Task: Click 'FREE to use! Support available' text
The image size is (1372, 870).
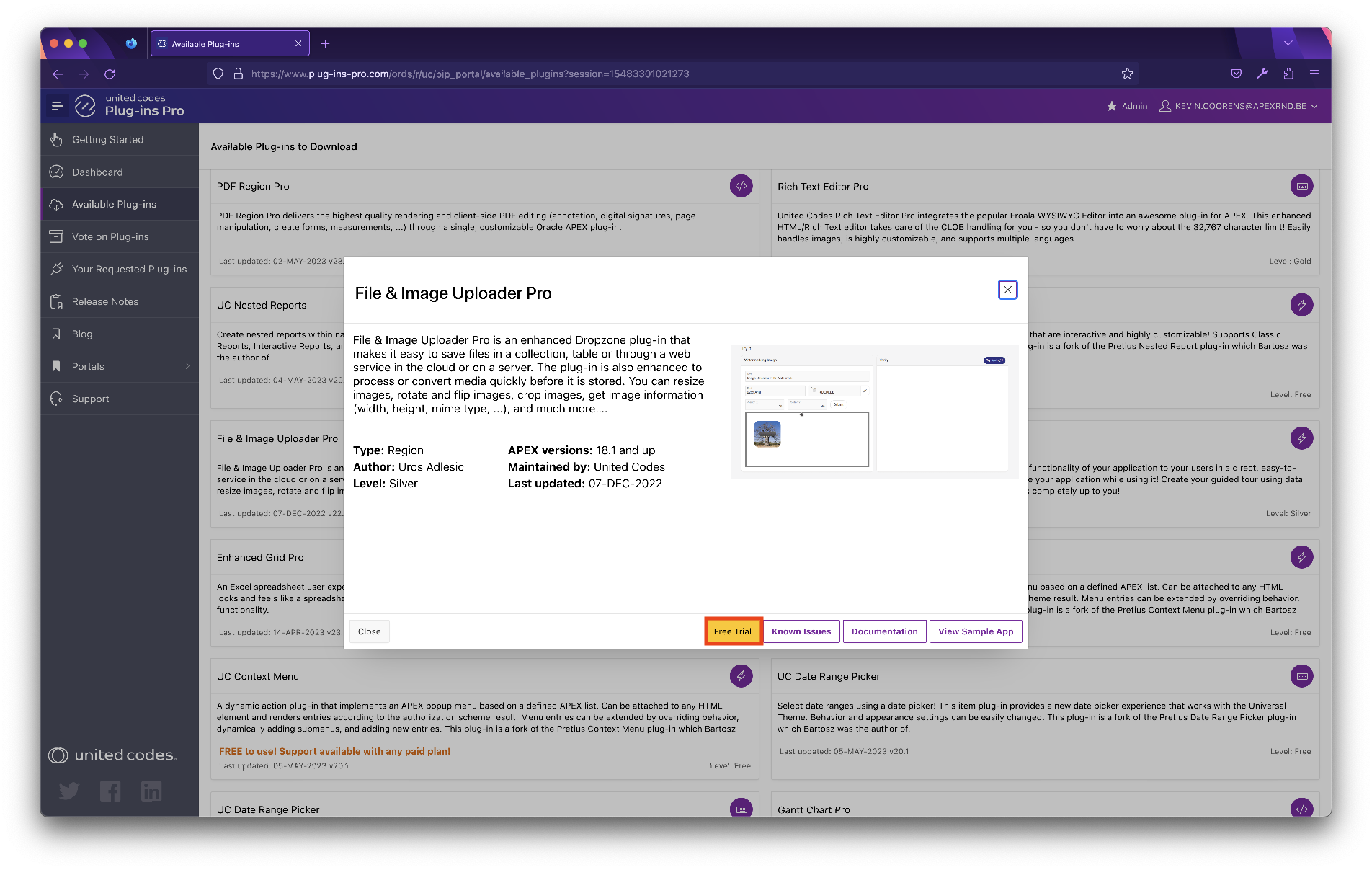Action: tap(334, 751)
